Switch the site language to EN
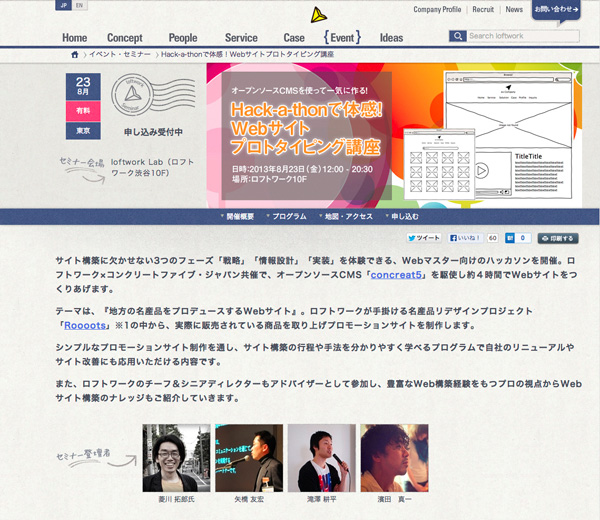Viewport: 600px width, 520px height. point(80,5)
